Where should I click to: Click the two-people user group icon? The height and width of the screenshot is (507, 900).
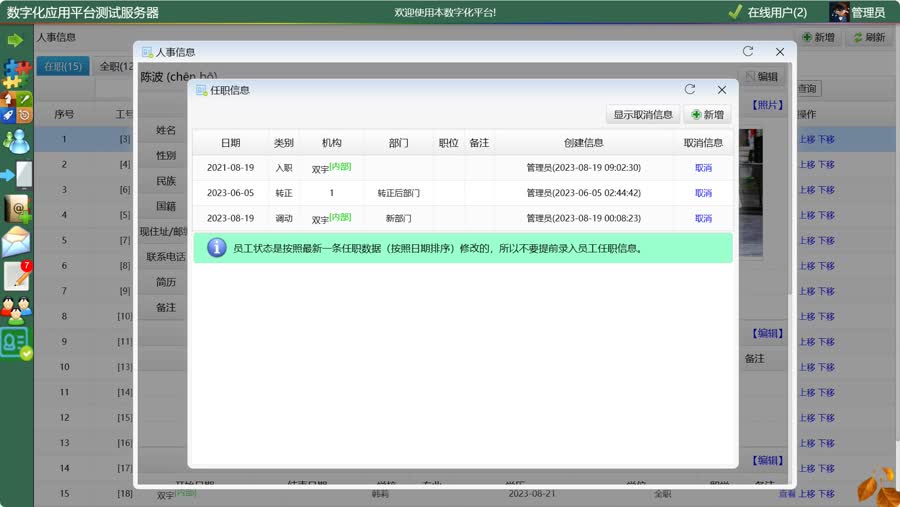pos(16,310)
